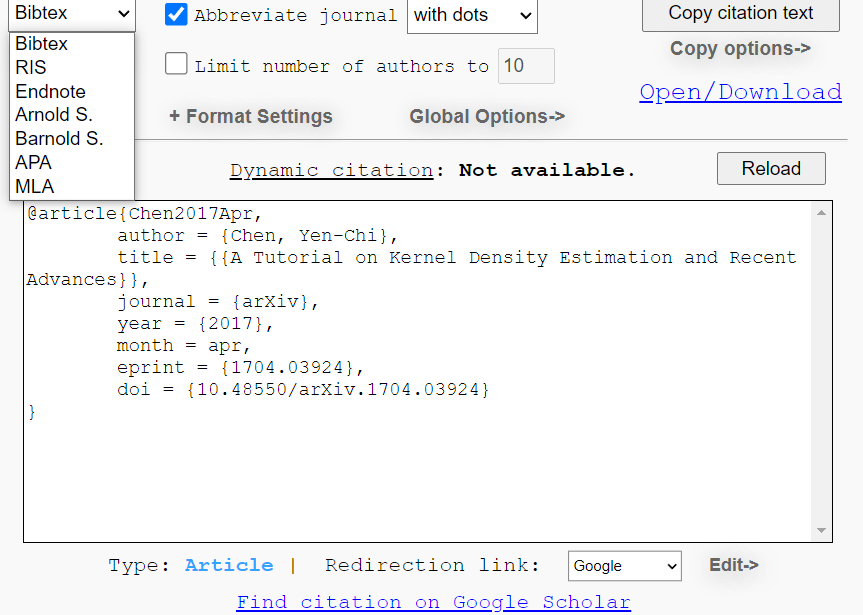863x615 pixels.
Task: Enable Limit number of authors checkbox
Action: 176,65
